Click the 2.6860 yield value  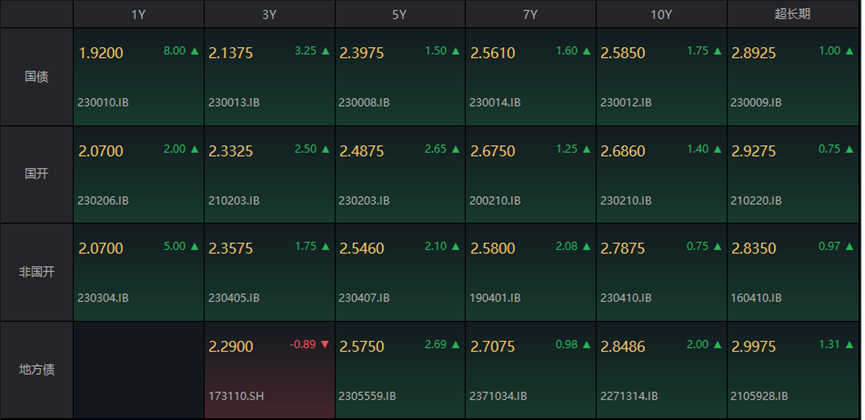pos(622,151)
